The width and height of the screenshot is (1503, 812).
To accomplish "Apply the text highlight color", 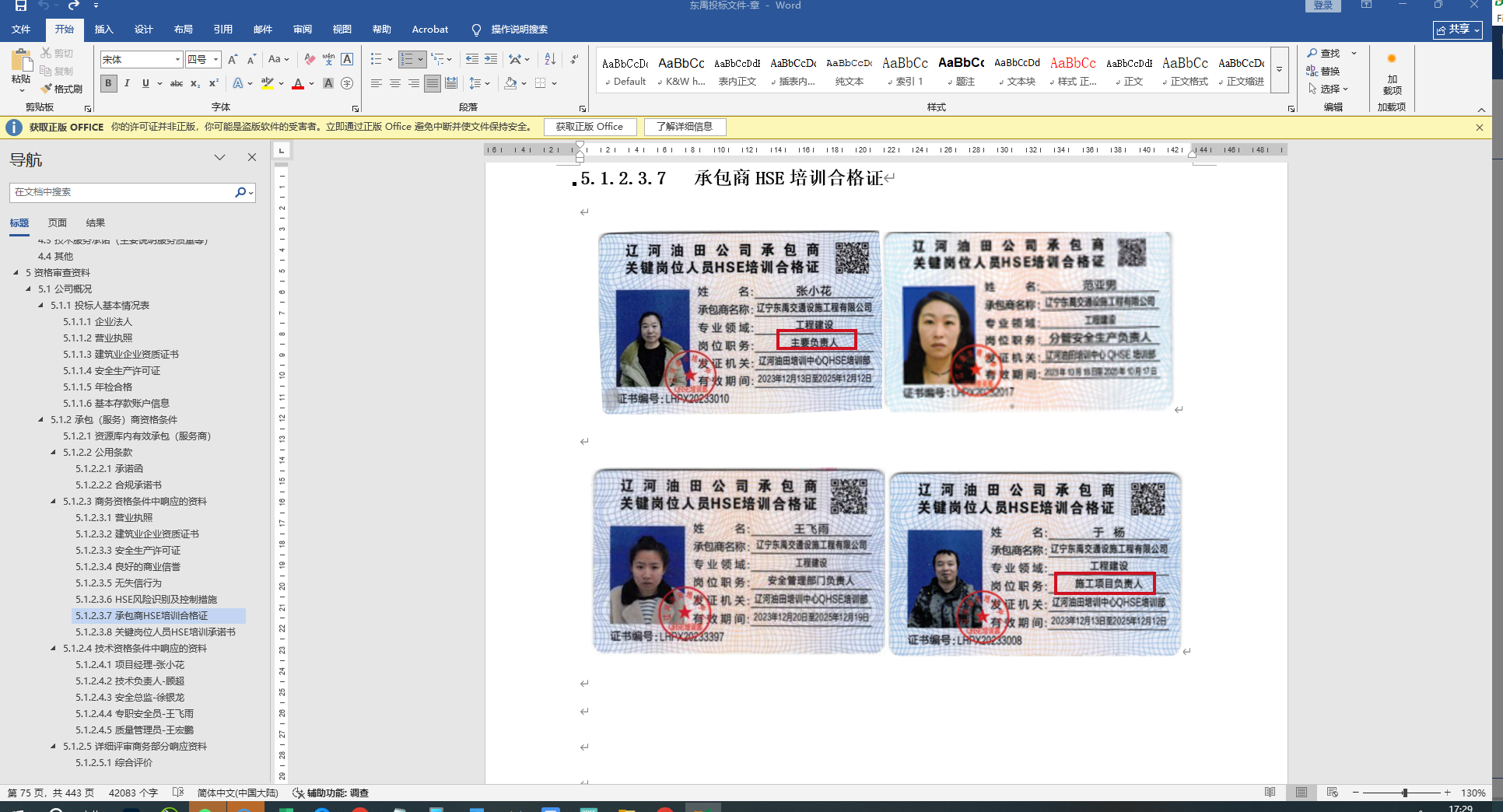I will (x=268, y=83).
